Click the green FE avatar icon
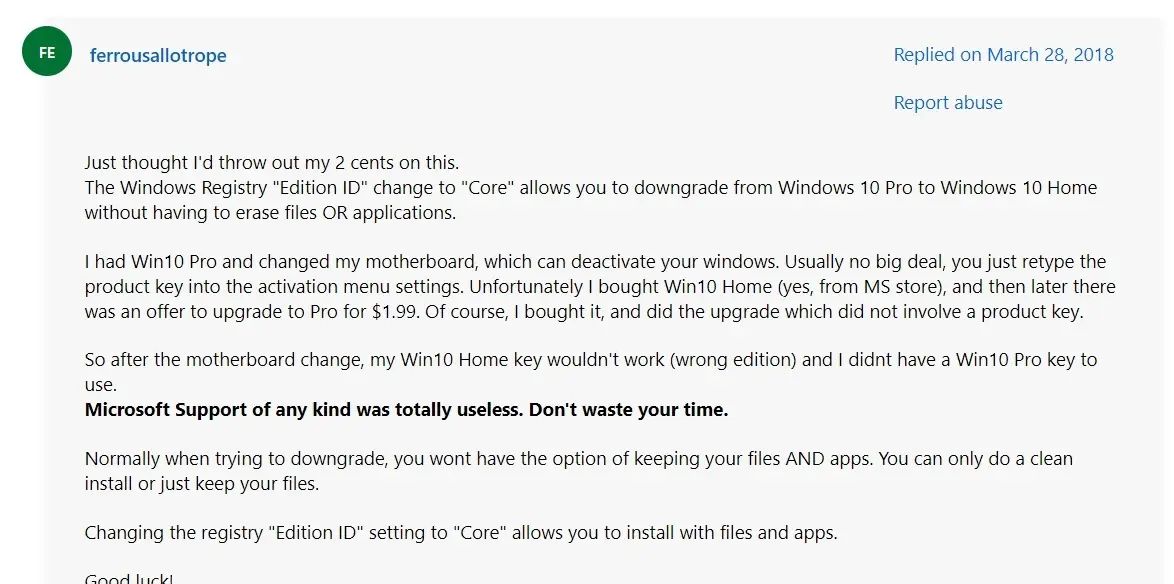The height and width of the screenshot is (584, 1174). [x=47, y=52]
